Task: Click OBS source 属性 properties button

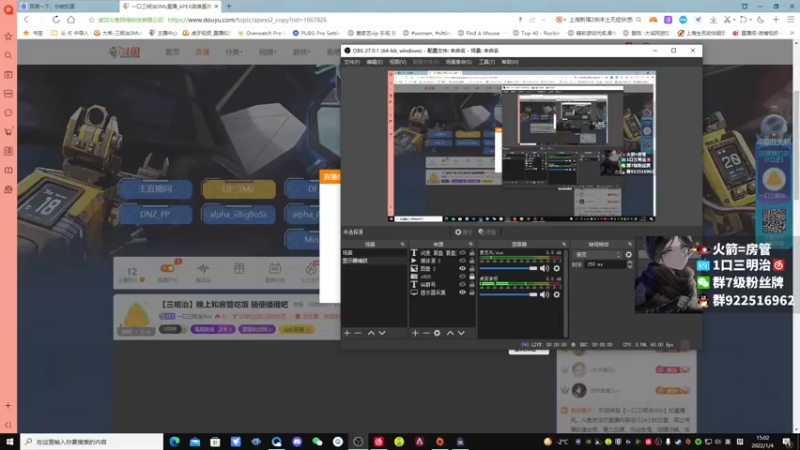Action: (x=463, y=232)
